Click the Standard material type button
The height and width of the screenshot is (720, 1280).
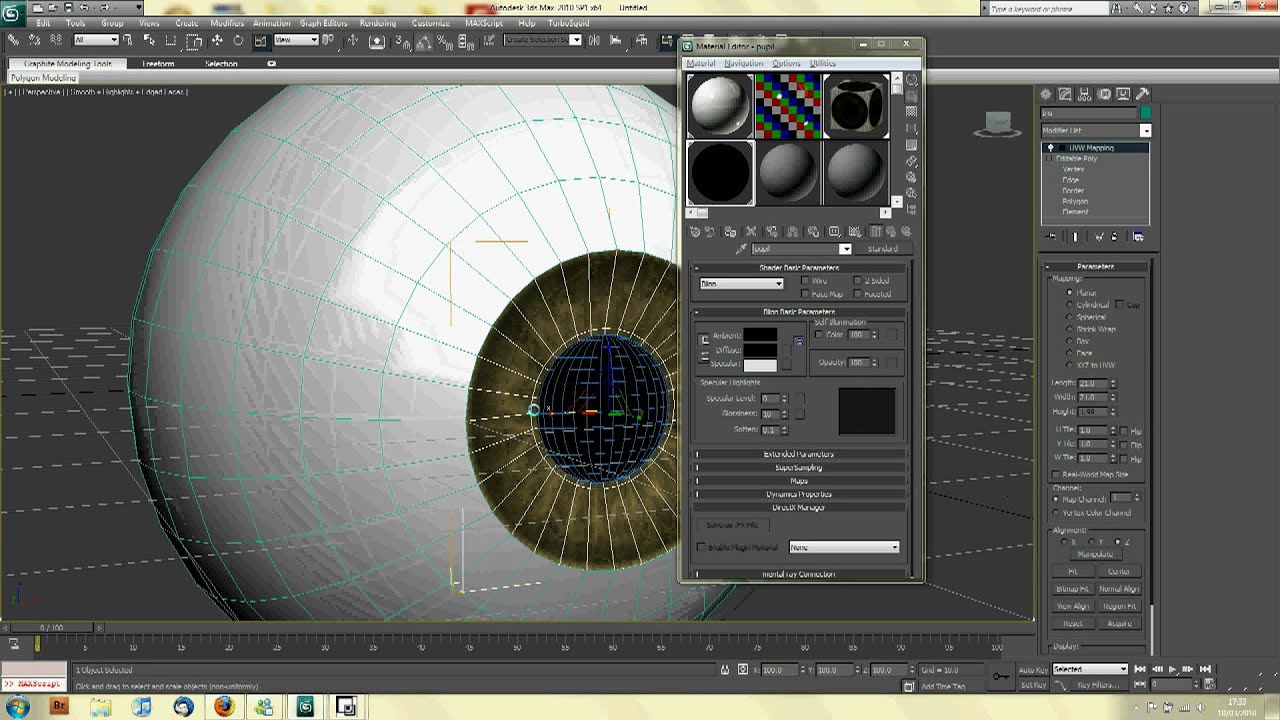(x=882, y=248)
